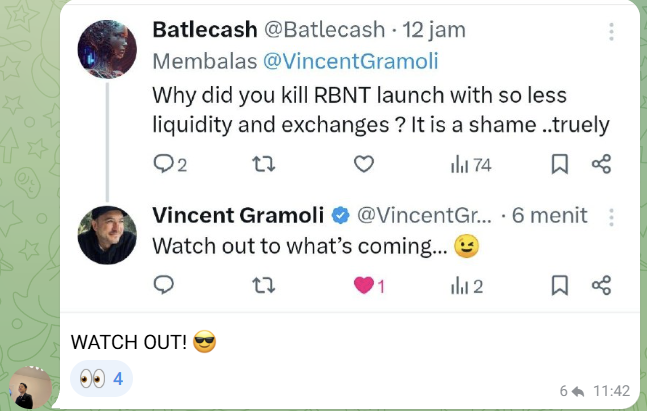Unlike Vincent Gramoli's tweet
Viewport: 647px width, 411px height.
click(x=369, y=285)
